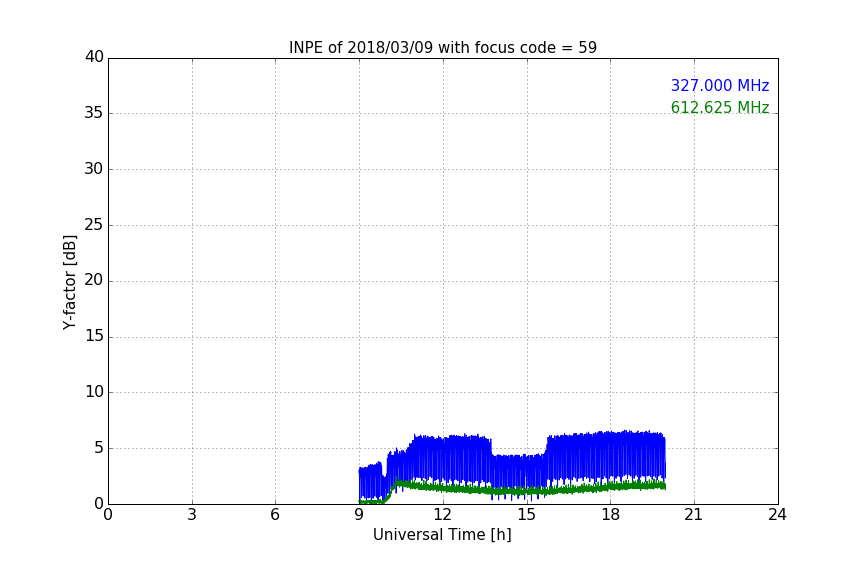
Task: Click the y-axis tick label "20"
Action: coord(94,280)
